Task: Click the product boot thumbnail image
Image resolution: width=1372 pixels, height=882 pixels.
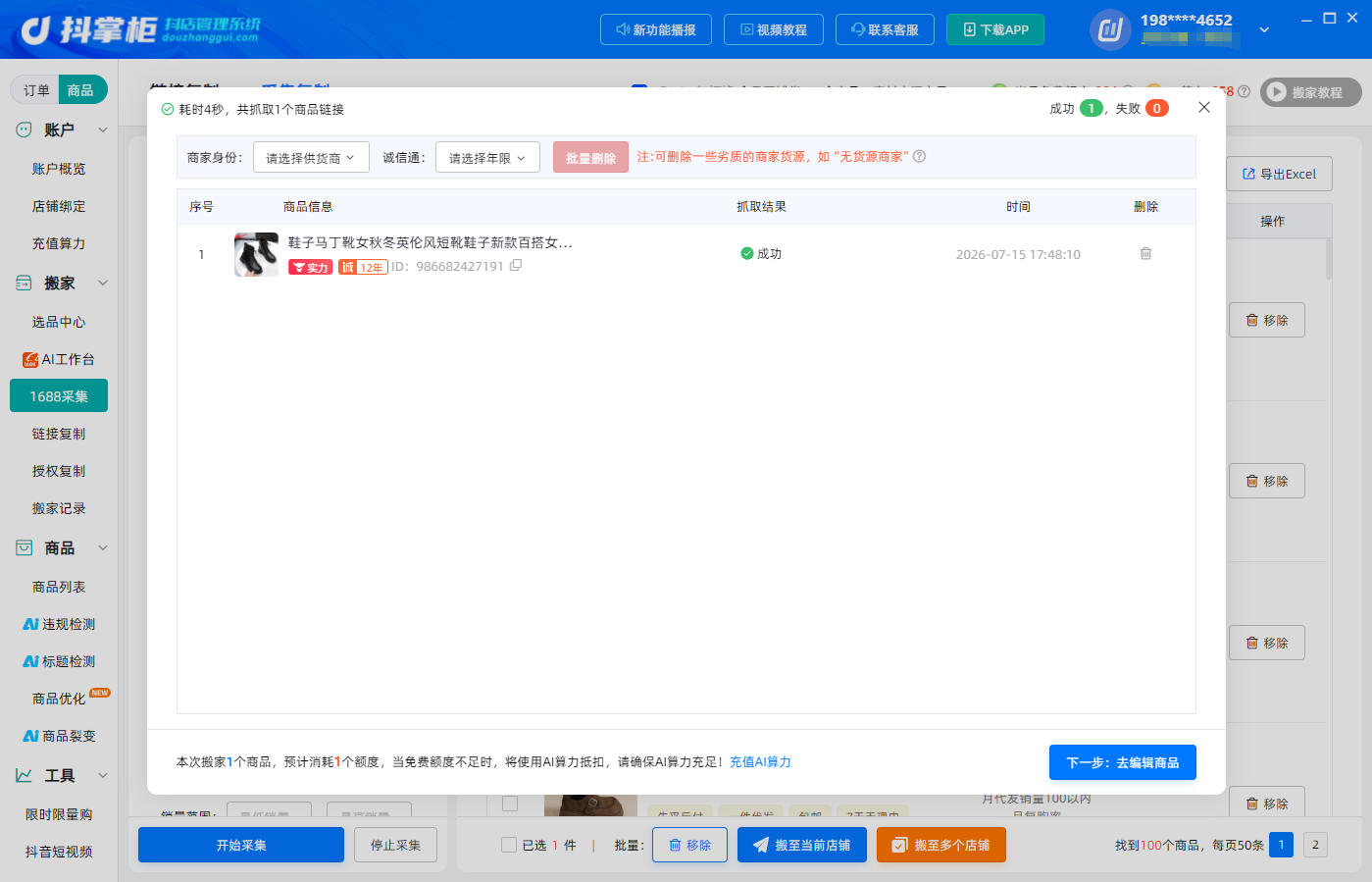Action: (x=256, y=254)
